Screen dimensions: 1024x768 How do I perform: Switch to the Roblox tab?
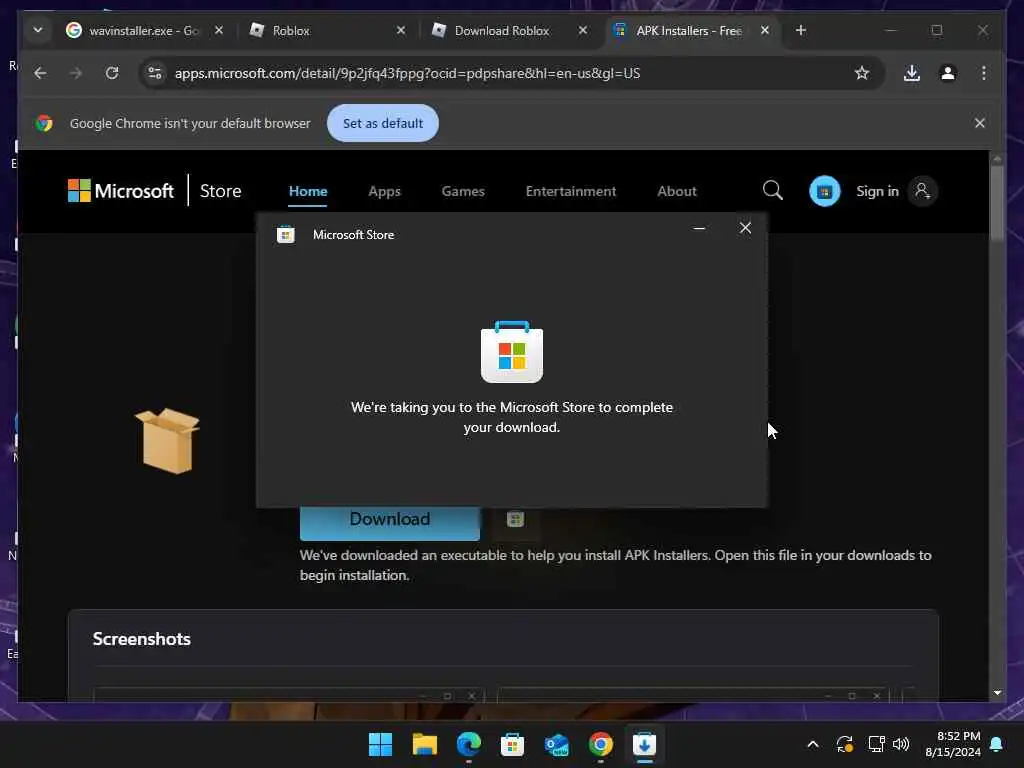click(x=327, y=31)
